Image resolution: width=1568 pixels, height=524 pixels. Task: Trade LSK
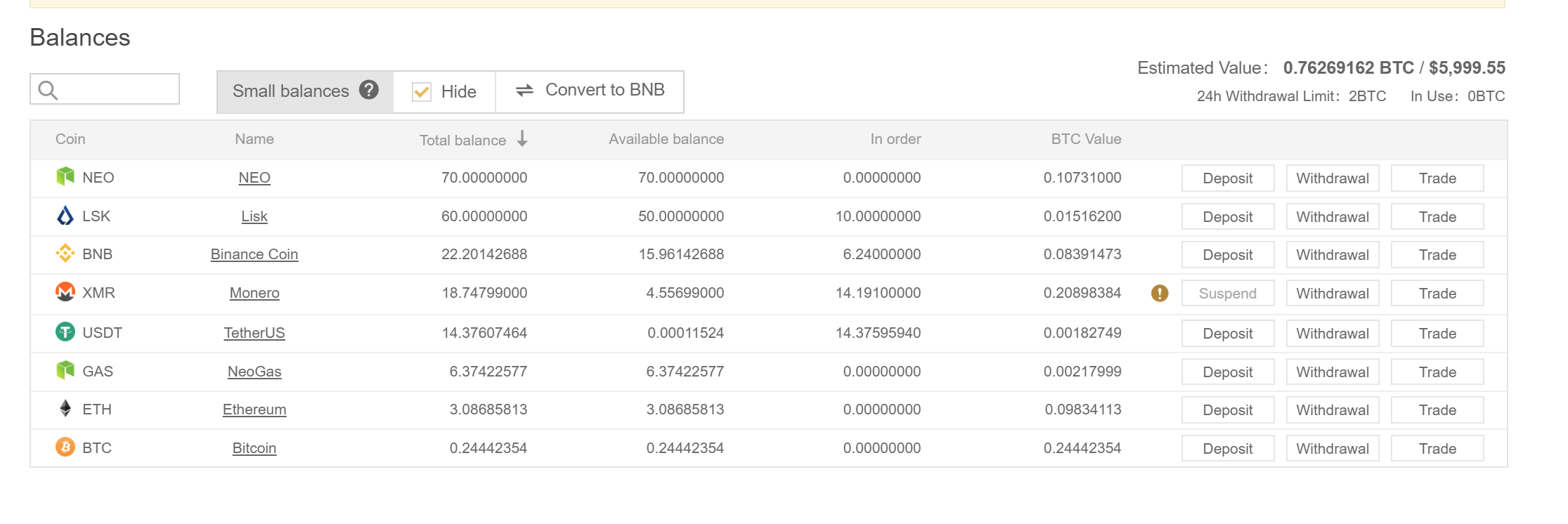point(1437,217)
